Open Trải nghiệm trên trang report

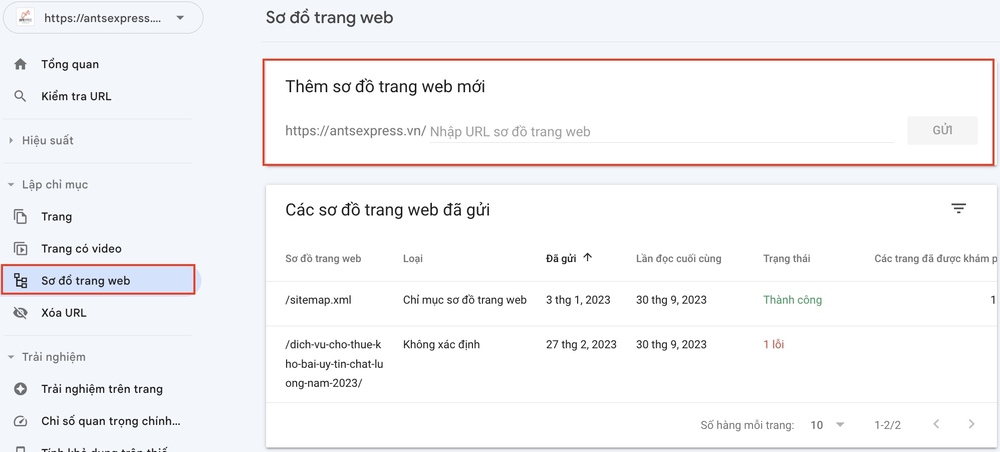coord(101,389)
